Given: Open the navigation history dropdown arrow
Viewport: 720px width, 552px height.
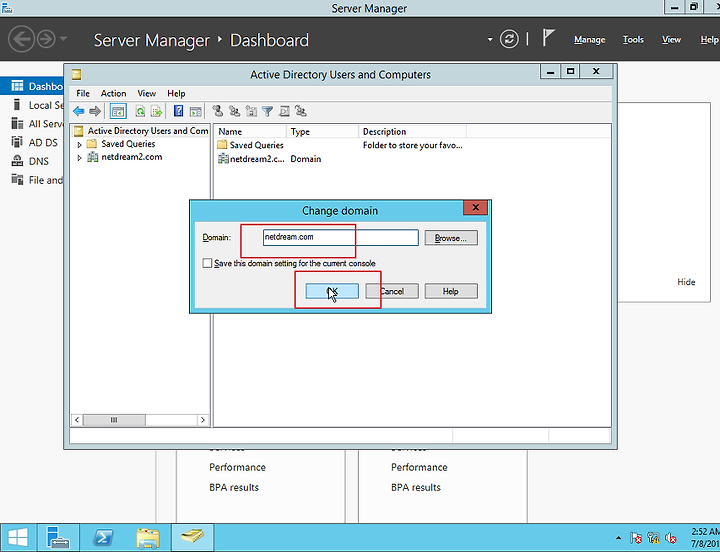Looking at the screenshot, I should click(x=63, y=39).
